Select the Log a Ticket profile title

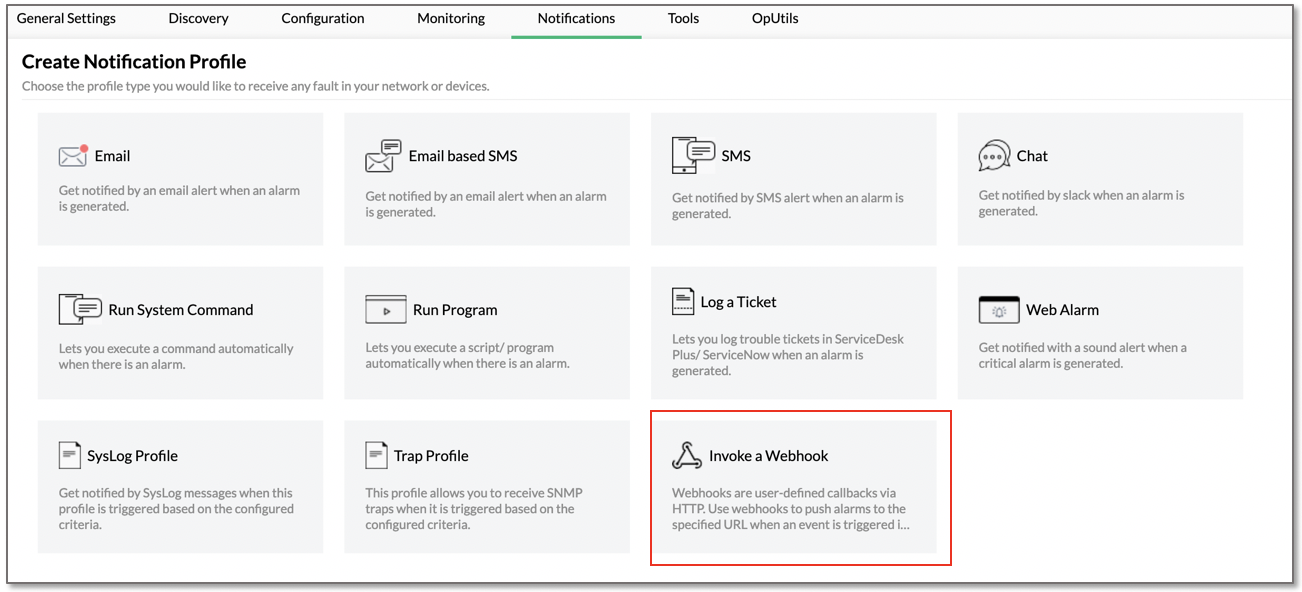[738, 302]
